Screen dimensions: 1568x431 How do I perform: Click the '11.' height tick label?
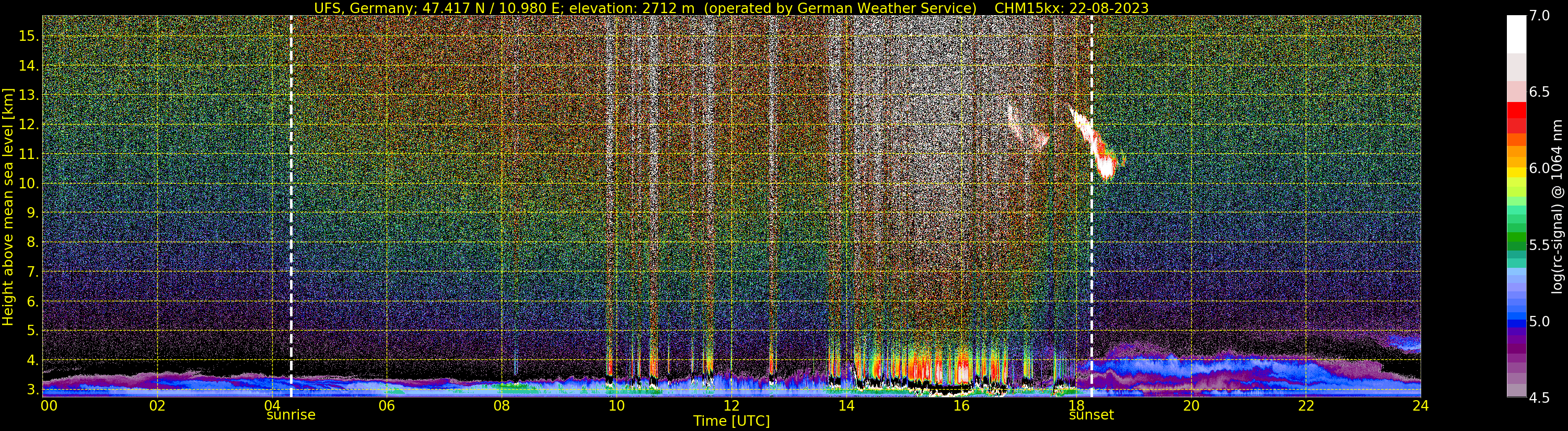point(29,154)
